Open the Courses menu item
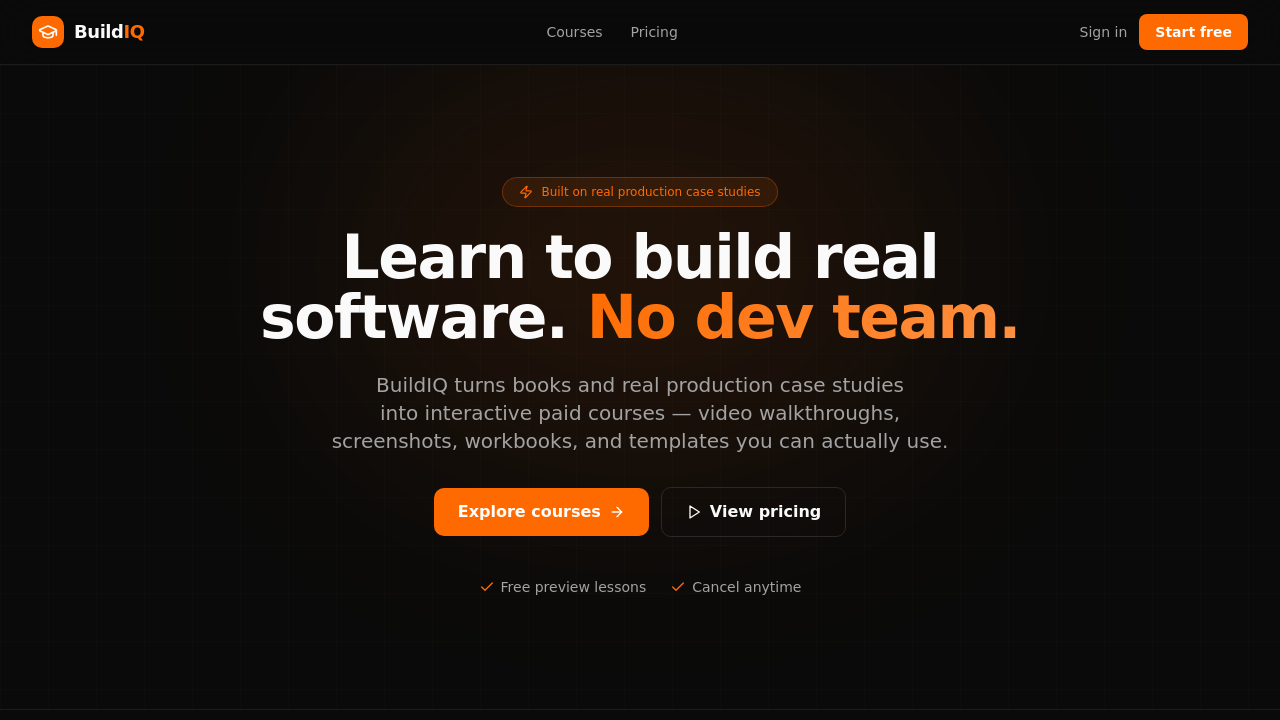Screen dimensions: 1280x720 [x=574, y=32]
